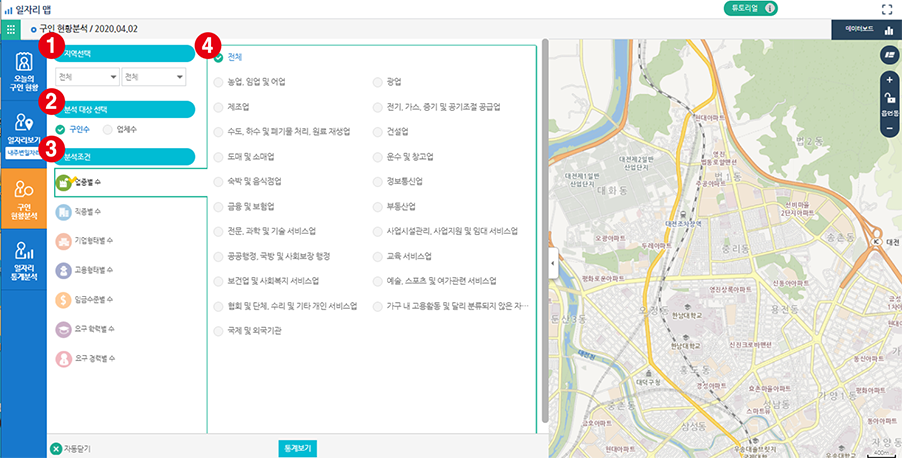Select the 구인수 radio button
Image resolution: width=902 pixels, height=458 pixels.
coord(72,129)
